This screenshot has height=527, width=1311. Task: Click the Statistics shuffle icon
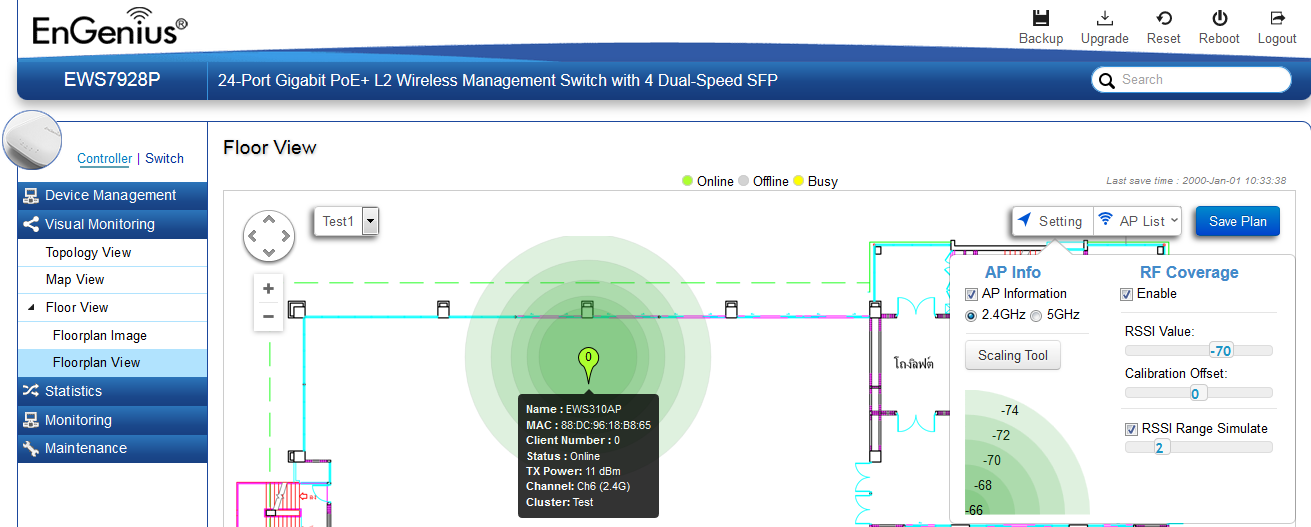[30, 391]
